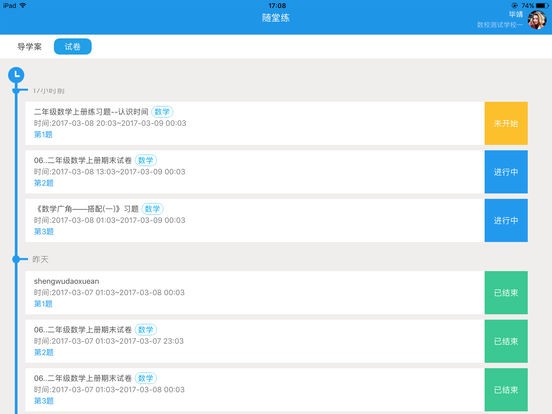Open 《数学广角——搭配(一)》习题 entry
Viewport: 552px width, 414px height.
click(x=255, y=220)
